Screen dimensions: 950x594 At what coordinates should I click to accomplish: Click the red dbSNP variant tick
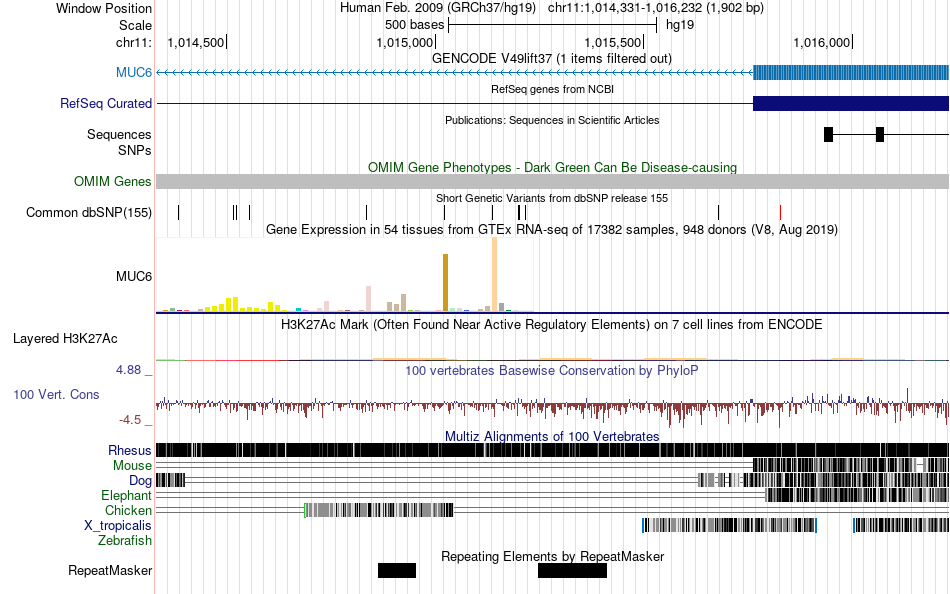click(x=780, y=212)
